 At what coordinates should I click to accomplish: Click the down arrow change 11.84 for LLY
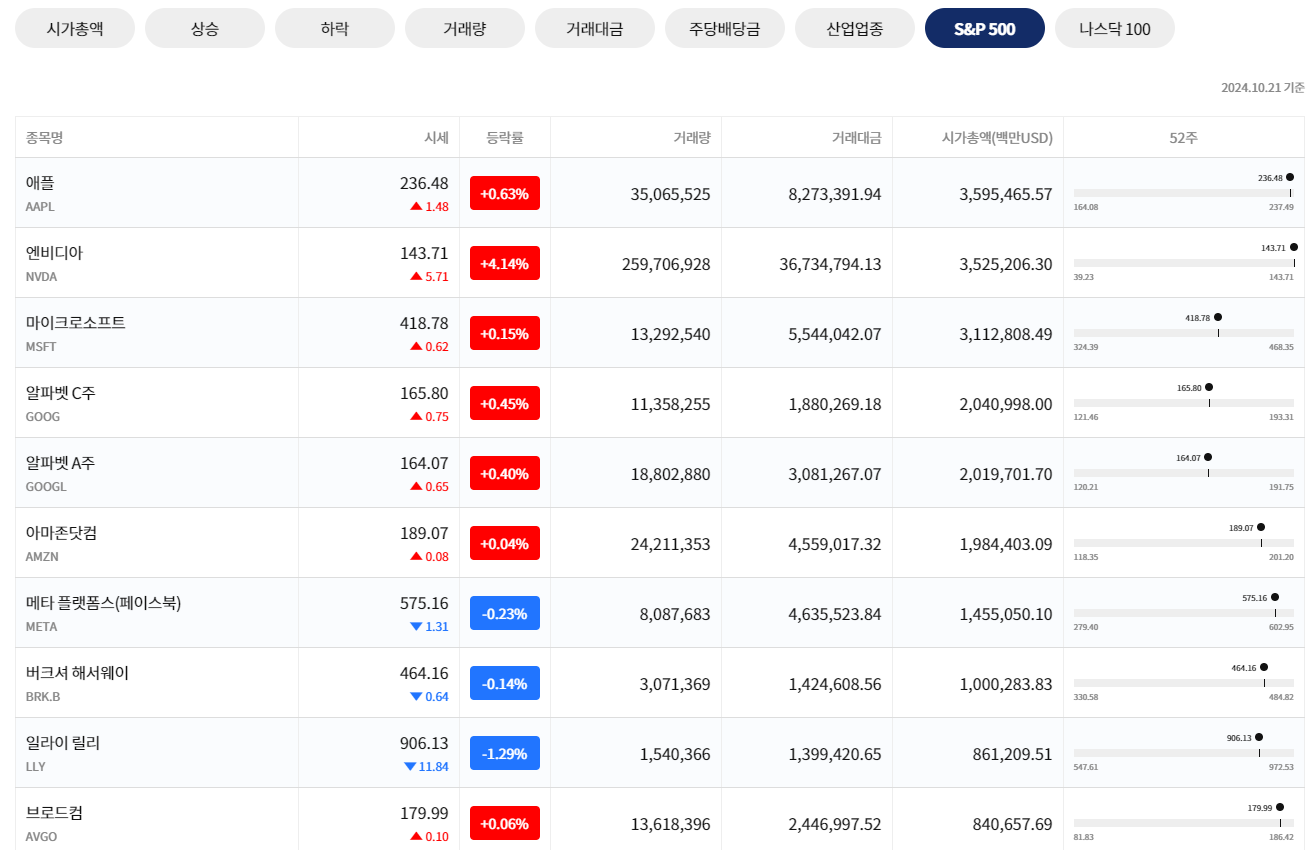[426, 767]
